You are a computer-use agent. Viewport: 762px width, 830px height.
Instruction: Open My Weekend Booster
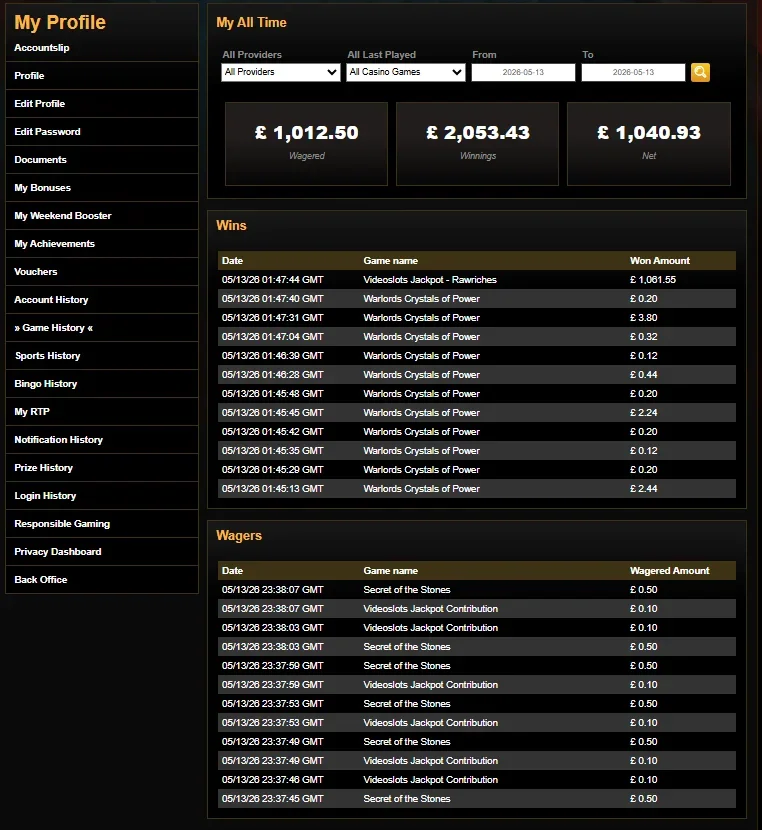[x=102, y=216]
